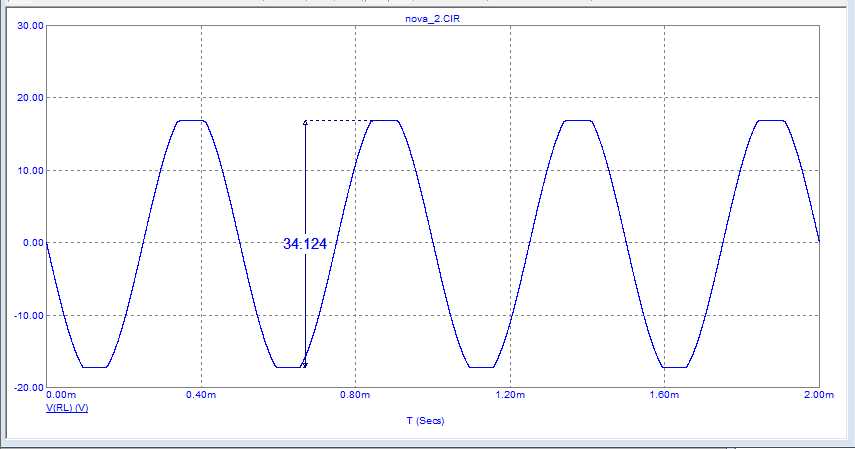Click the 0.40m time axis label
This screenshot has height=449, width=855.
point(201,394)
